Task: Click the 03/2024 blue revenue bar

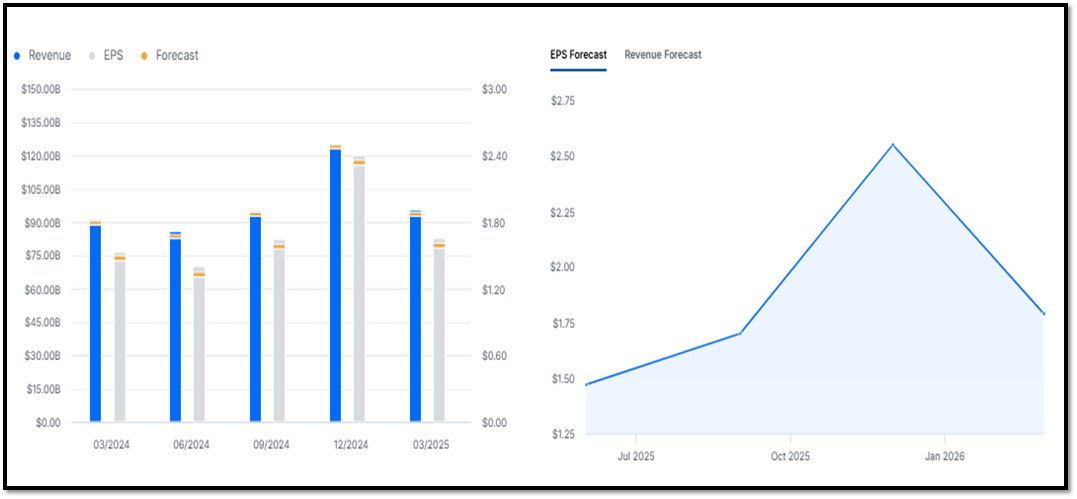Action: pyautogui.click(x=95, y=323)
